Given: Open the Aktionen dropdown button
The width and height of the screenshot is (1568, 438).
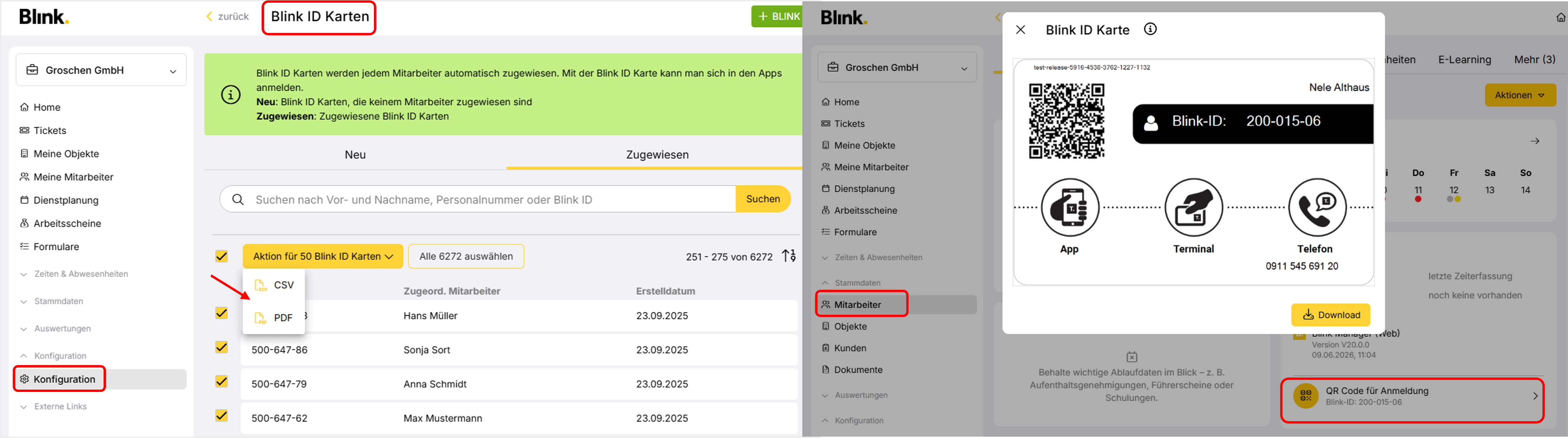Looking at the screenshot, I should [1520, 95].
